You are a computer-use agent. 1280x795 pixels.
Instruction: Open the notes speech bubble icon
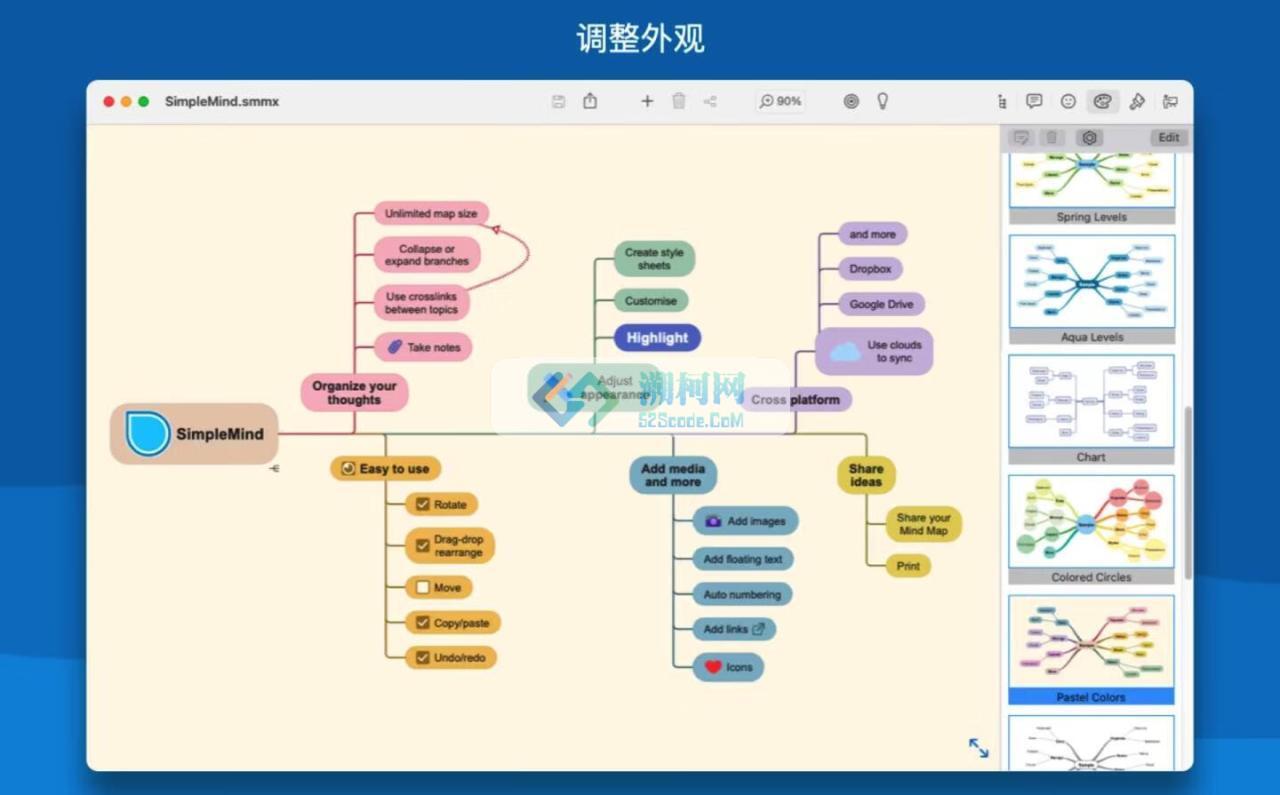1034,101
